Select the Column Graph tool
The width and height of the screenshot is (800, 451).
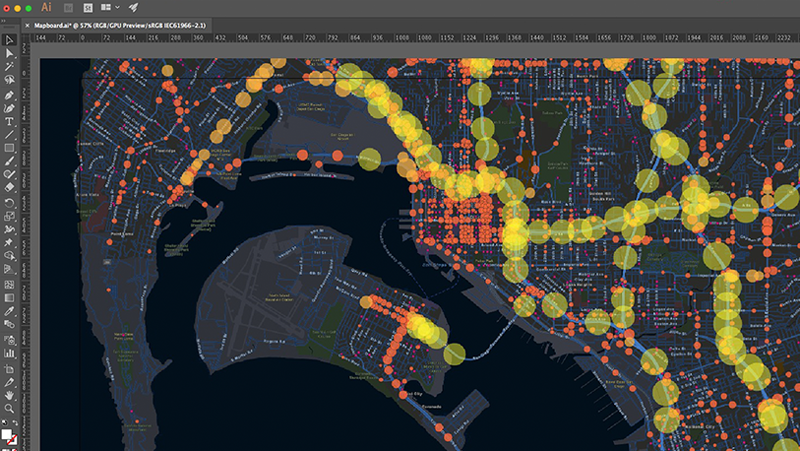coord(9,351)
